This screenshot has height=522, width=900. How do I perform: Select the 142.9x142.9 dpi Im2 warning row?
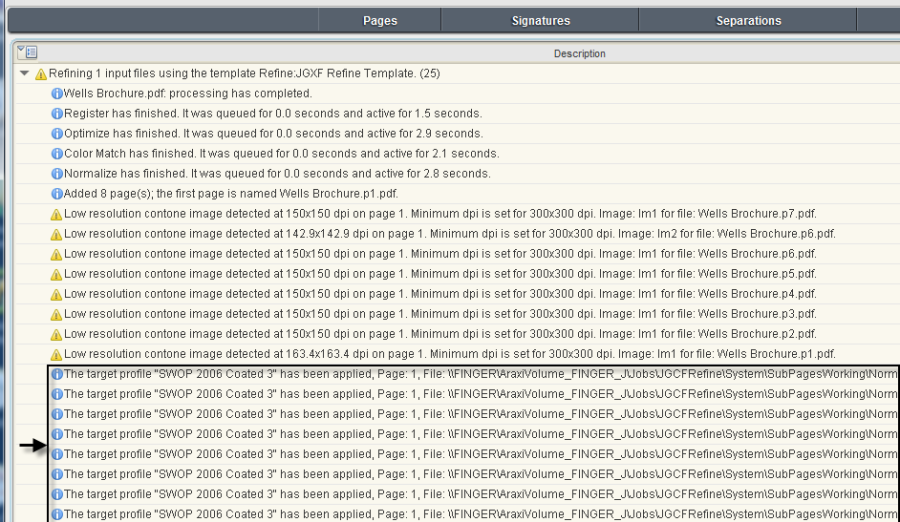click(449, 234)
